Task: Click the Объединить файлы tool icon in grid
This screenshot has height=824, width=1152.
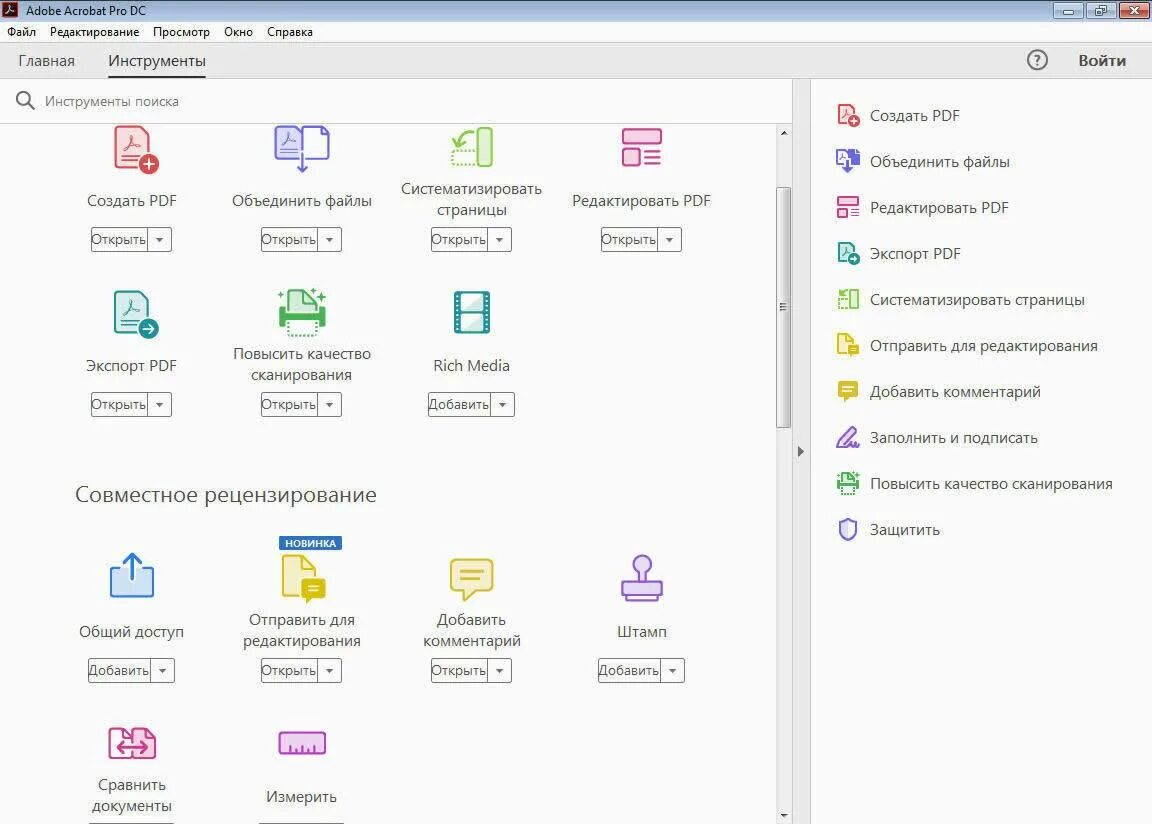Action: coord(302,149)
